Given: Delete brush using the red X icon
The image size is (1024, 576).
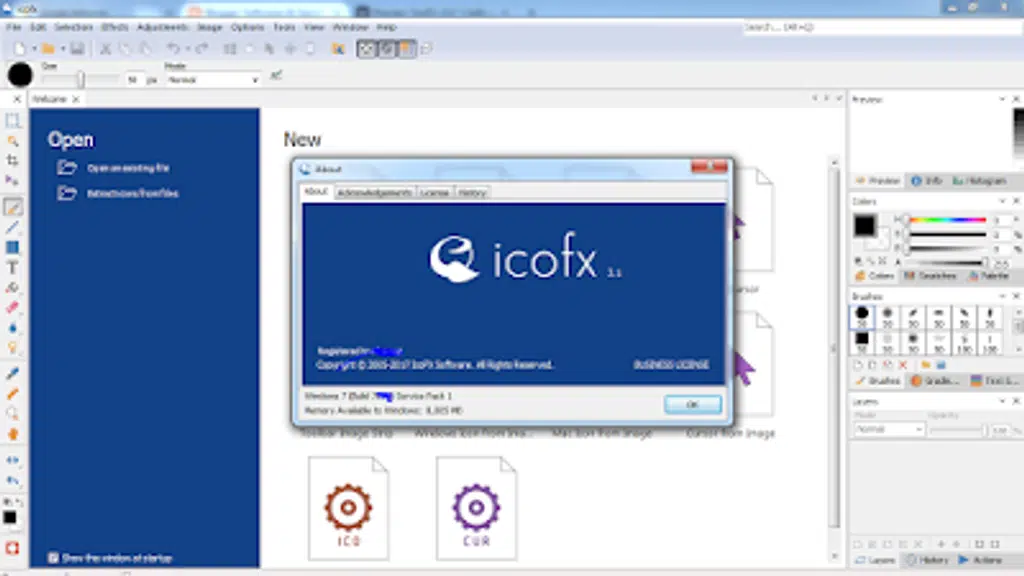Looking at the screenshot, I should (x=903, y=365).
